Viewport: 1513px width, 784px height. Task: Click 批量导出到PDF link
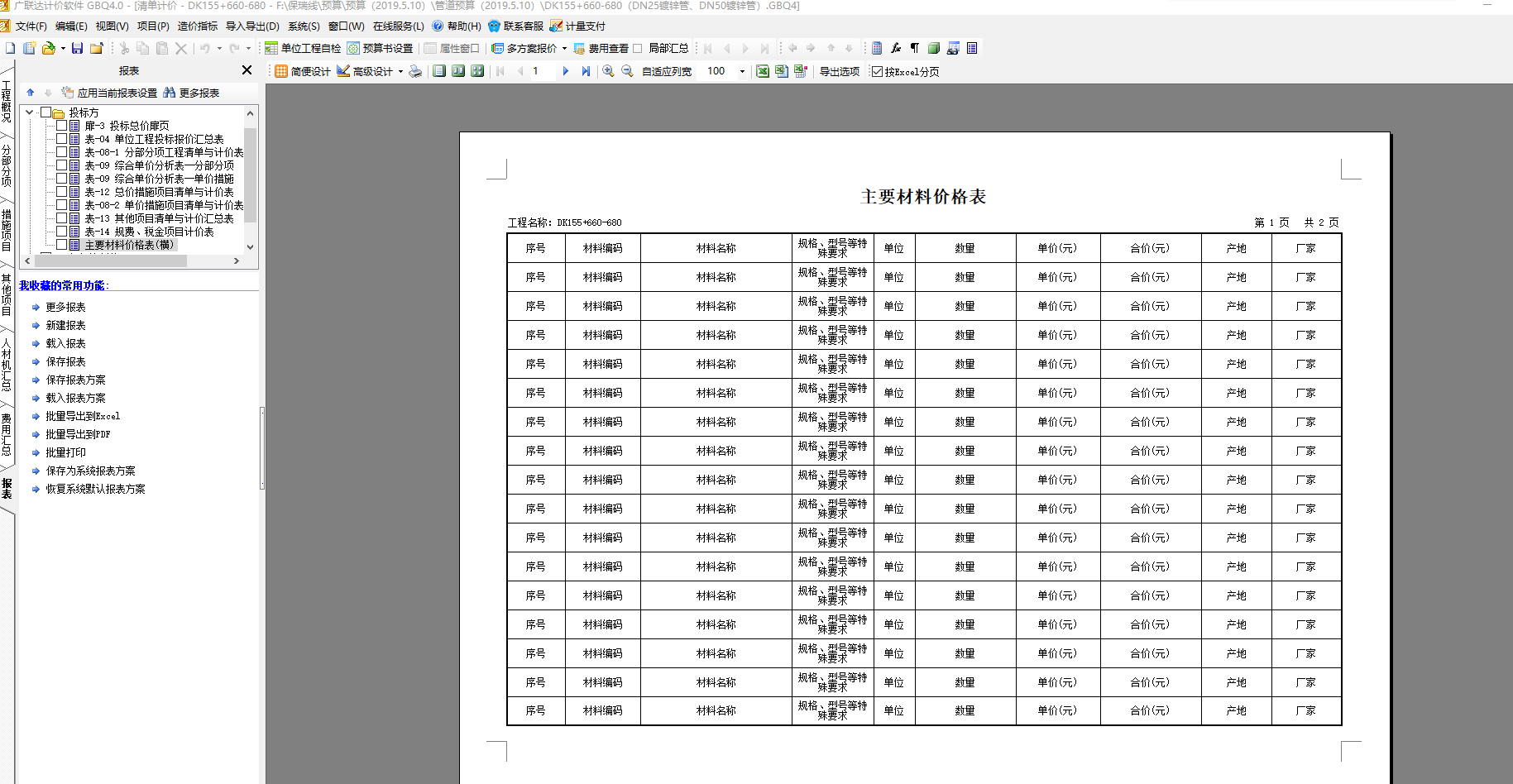pos(78,434)
